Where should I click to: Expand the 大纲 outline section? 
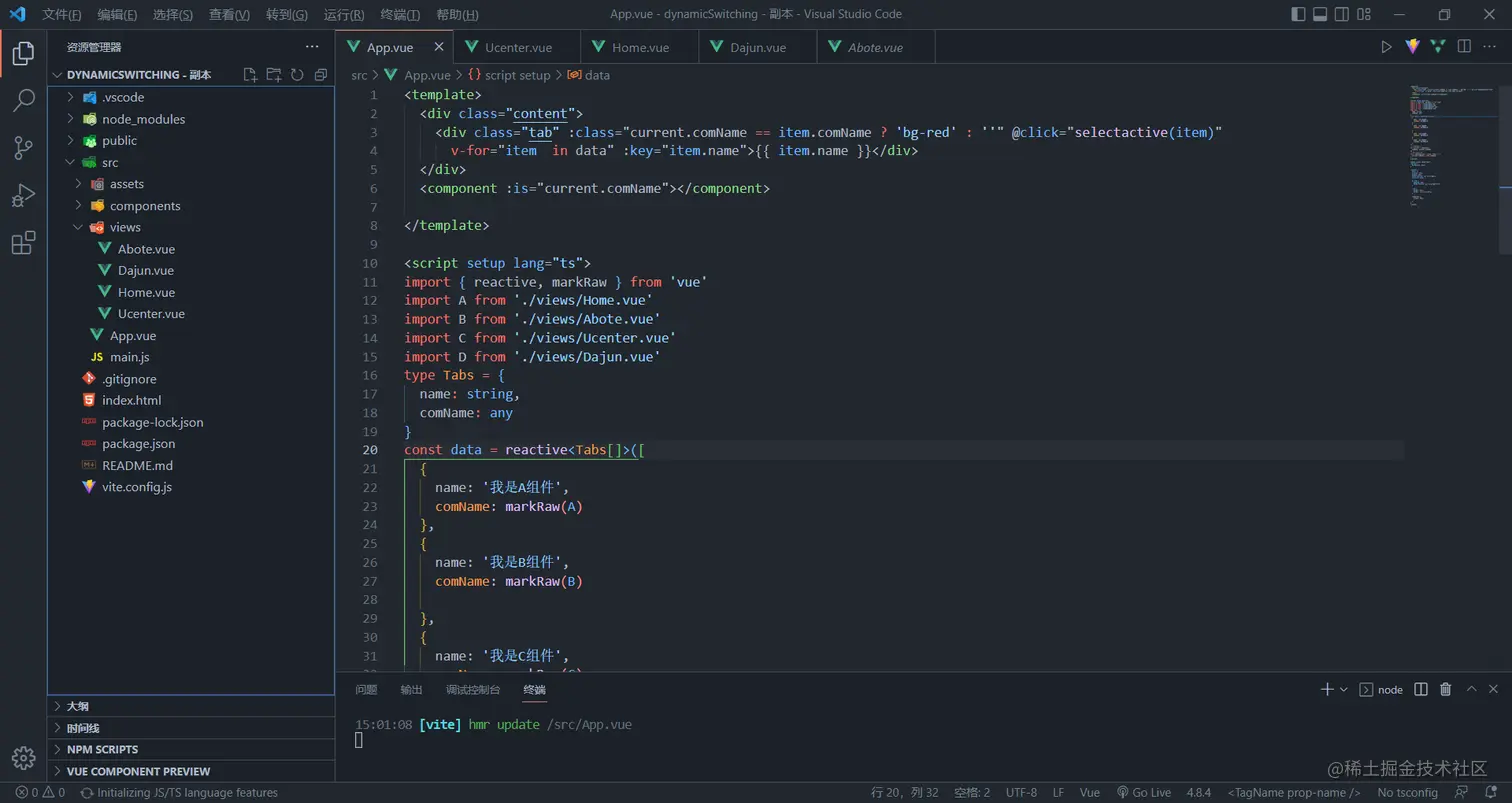point(190,706)
